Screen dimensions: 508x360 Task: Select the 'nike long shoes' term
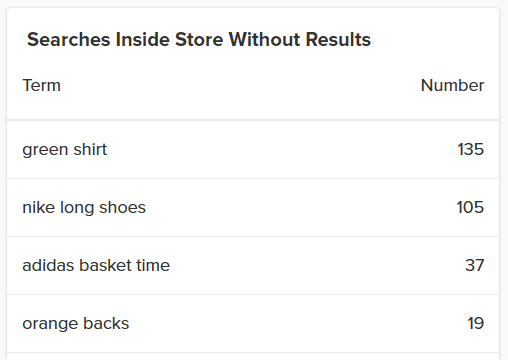tap(84, 207)
